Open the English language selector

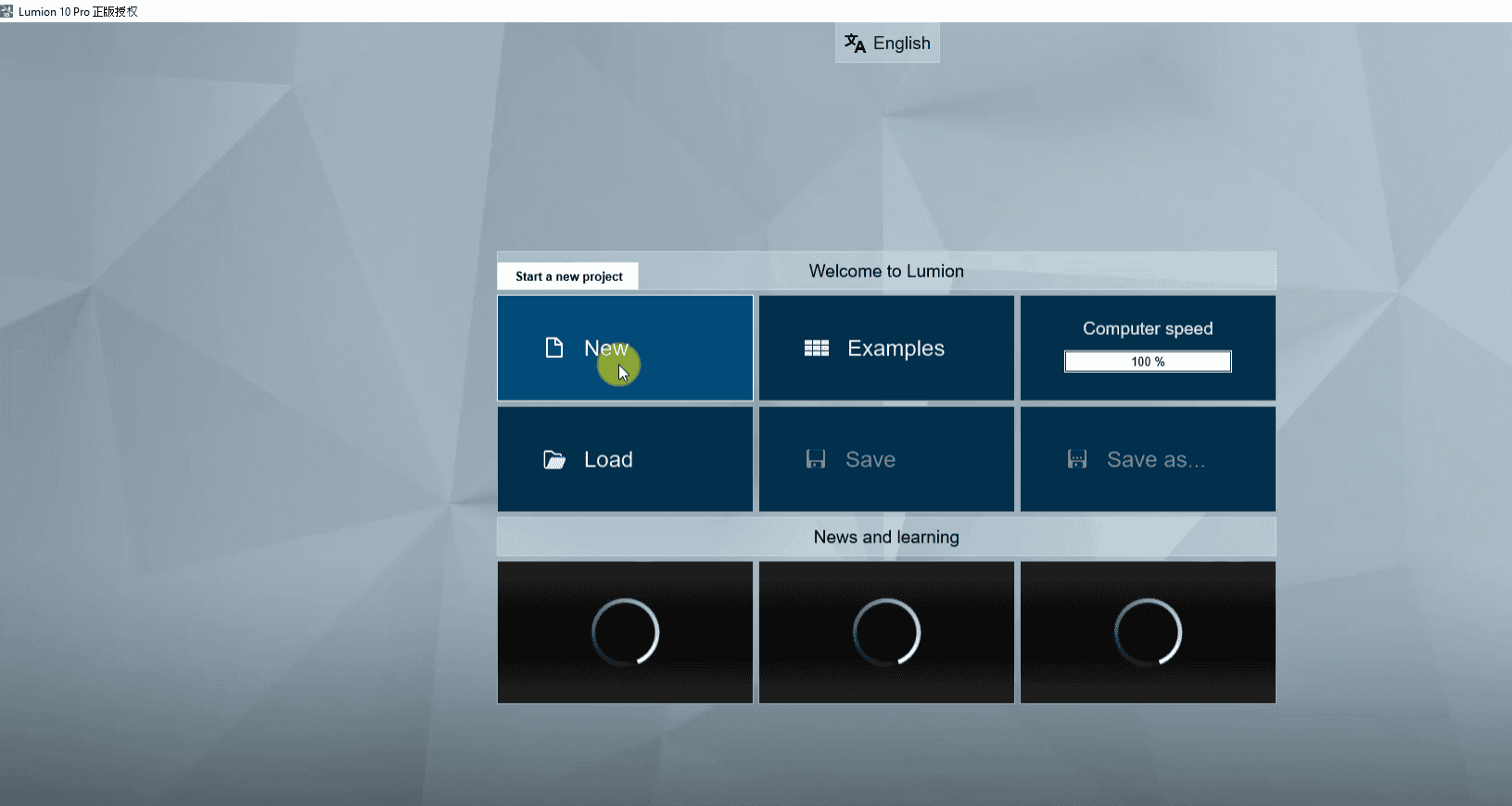click(x=887, y=43)
